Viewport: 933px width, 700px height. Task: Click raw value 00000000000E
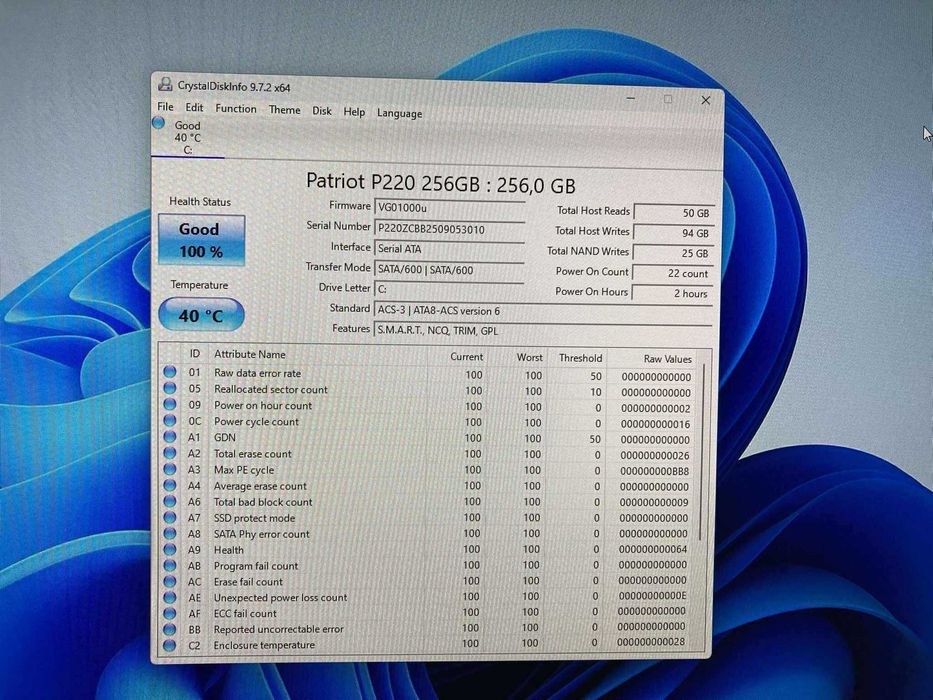[x=652, y=596]
